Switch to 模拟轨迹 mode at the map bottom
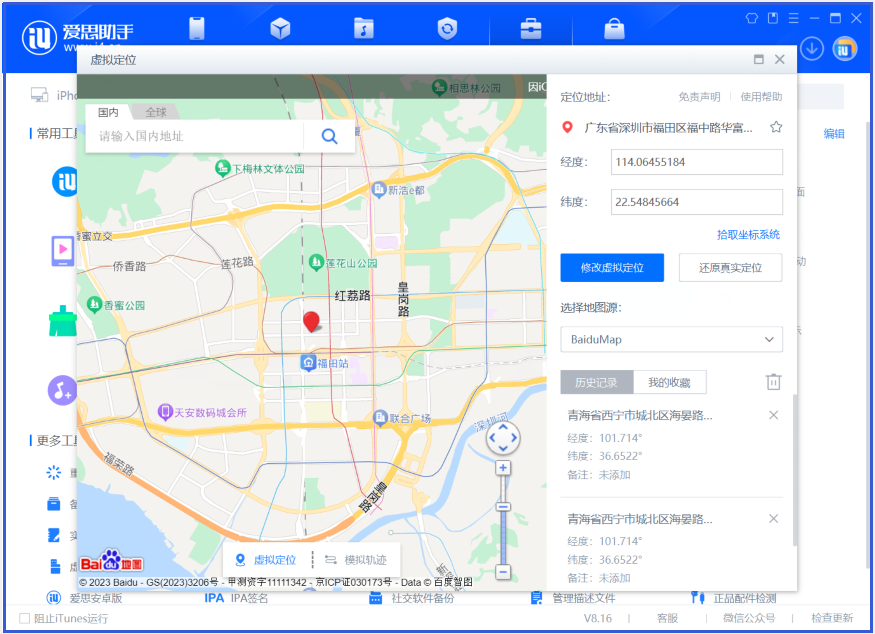The width and height of the screenshot is (875, 634). pyautogui.click(x=355, y=560)
